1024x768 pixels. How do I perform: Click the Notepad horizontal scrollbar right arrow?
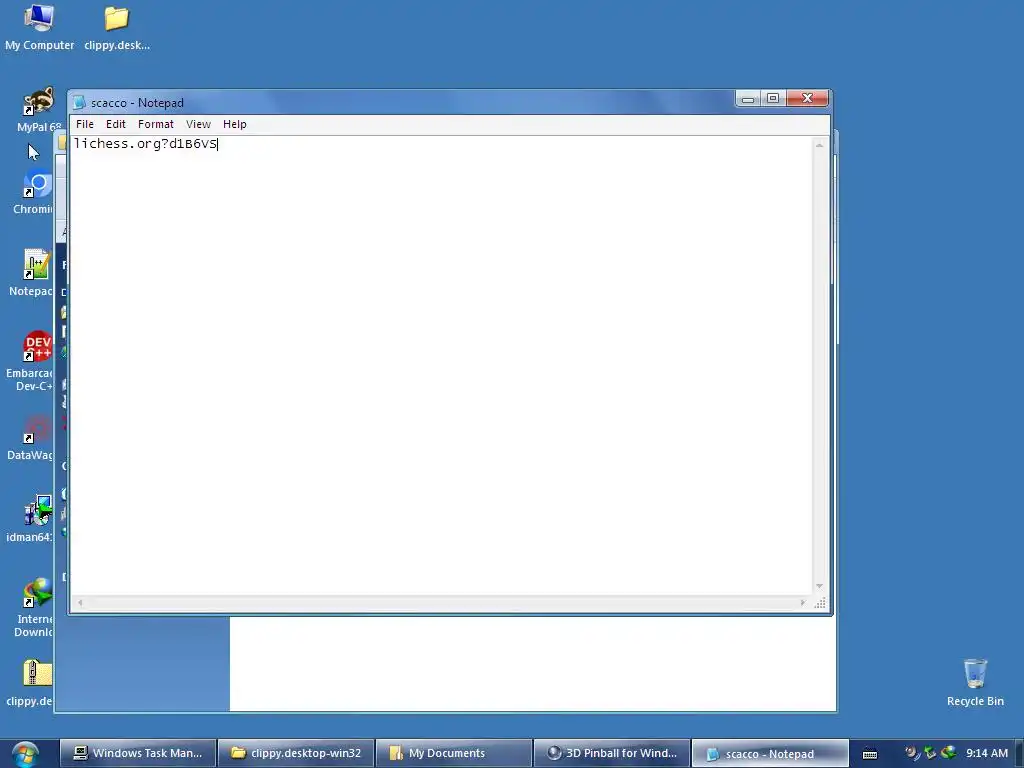(803, 603)
